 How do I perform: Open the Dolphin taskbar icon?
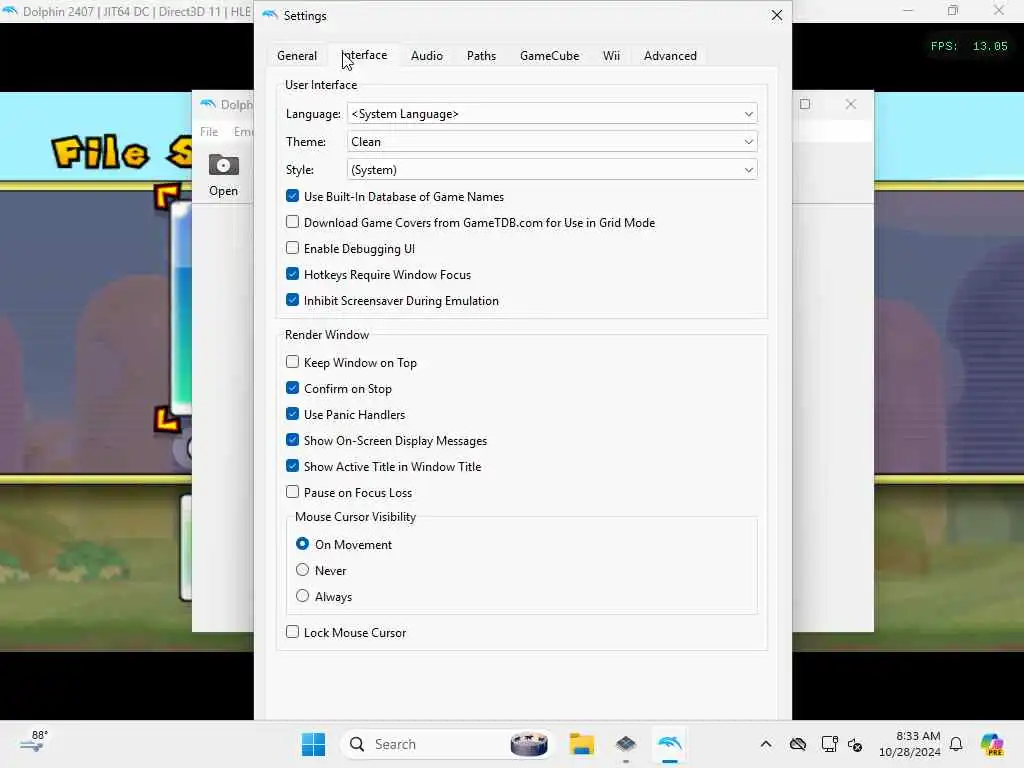[669, 744]
